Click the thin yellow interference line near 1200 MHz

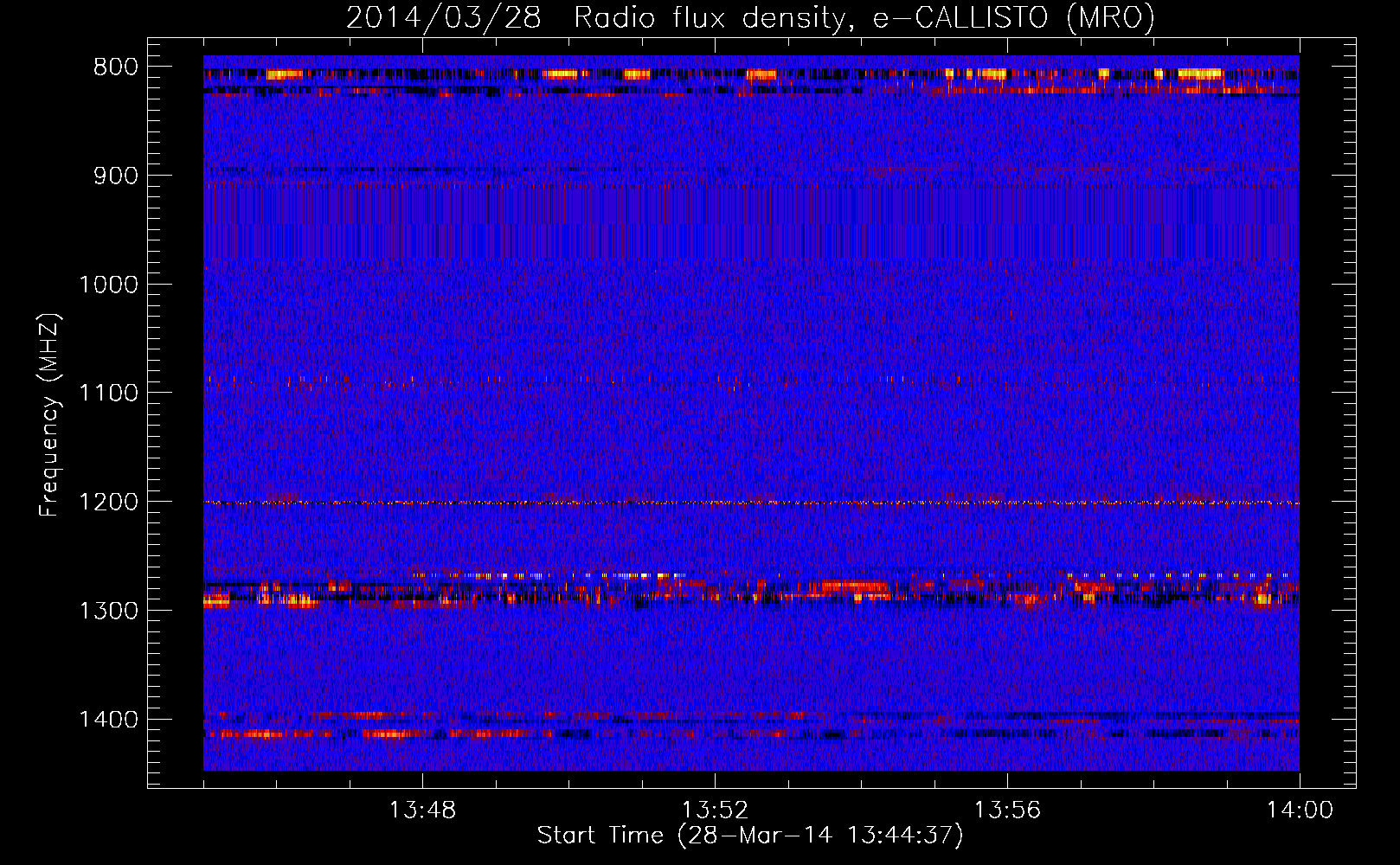pos(751,503)
